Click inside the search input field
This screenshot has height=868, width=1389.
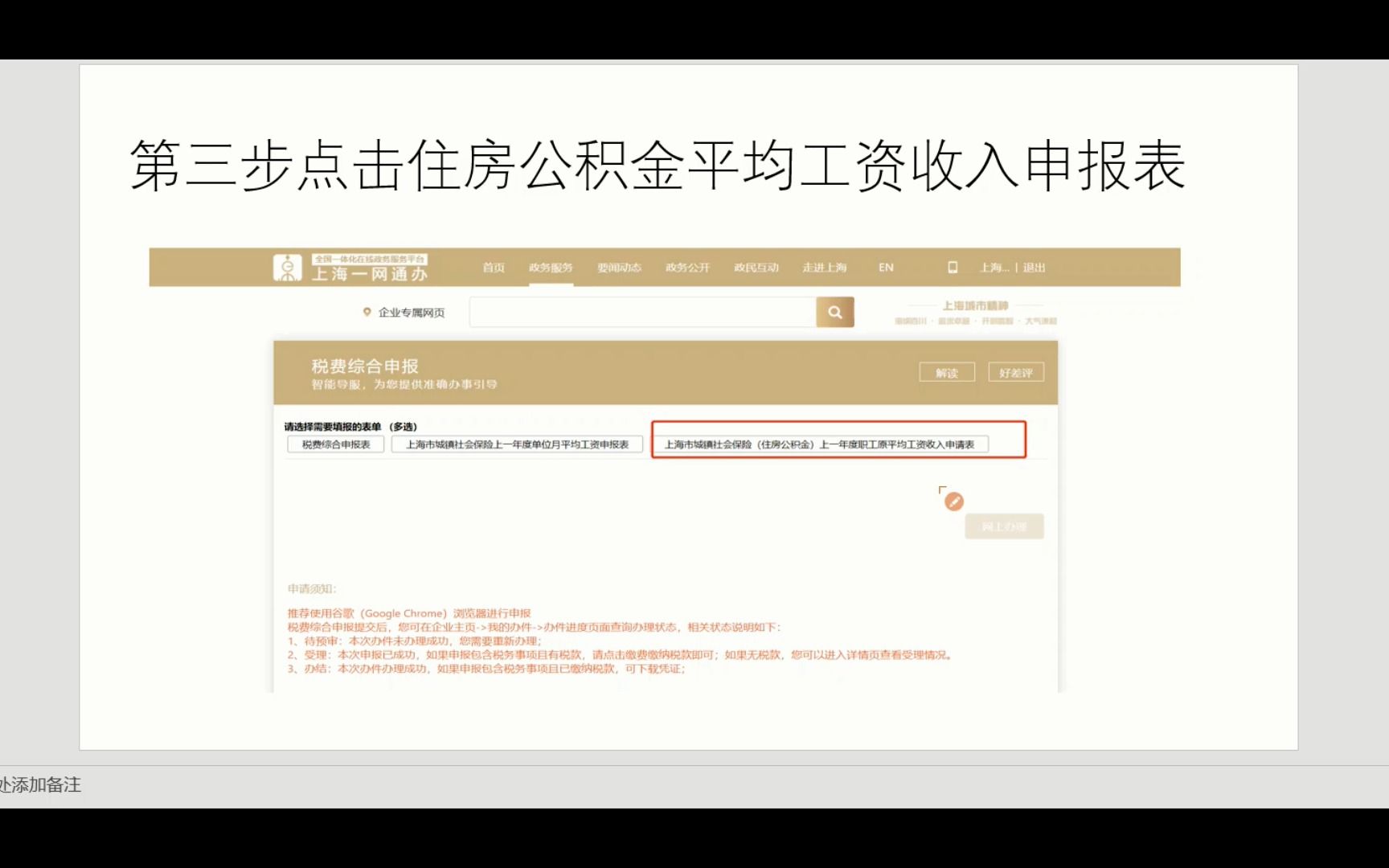point(643,312)
